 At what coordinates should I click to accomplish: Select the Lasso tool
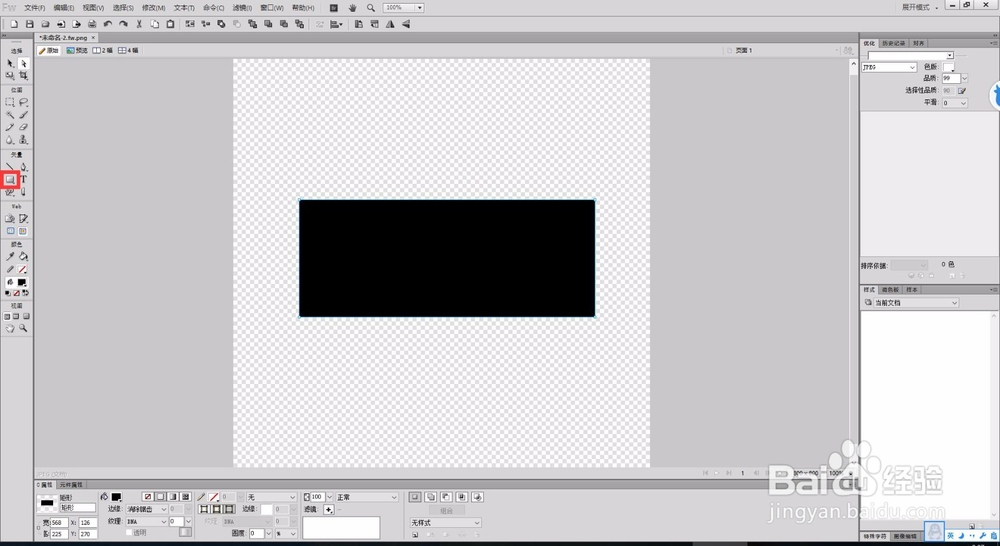(x=24, y=102)
